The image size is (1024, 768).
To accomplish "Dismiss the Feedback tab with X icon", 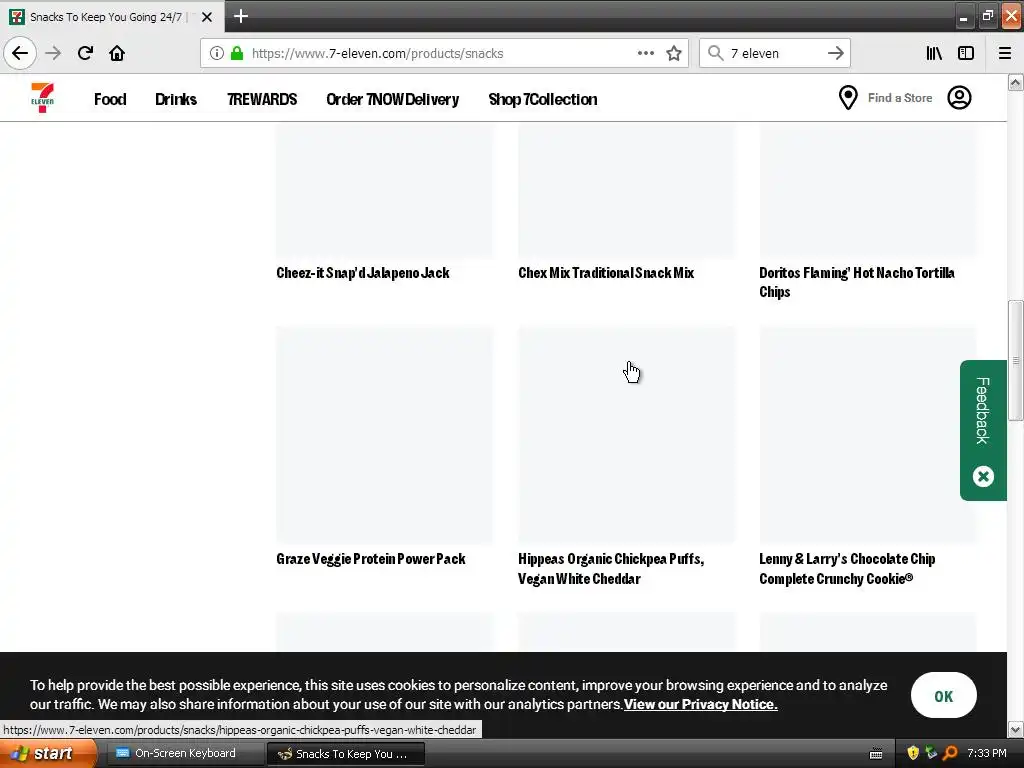I will click(983, 476).
